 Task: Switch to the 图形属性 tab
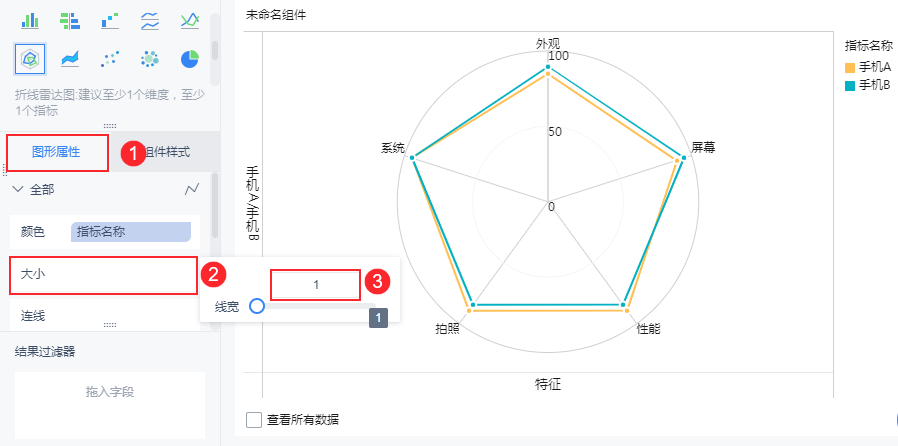tap(56, 152)
